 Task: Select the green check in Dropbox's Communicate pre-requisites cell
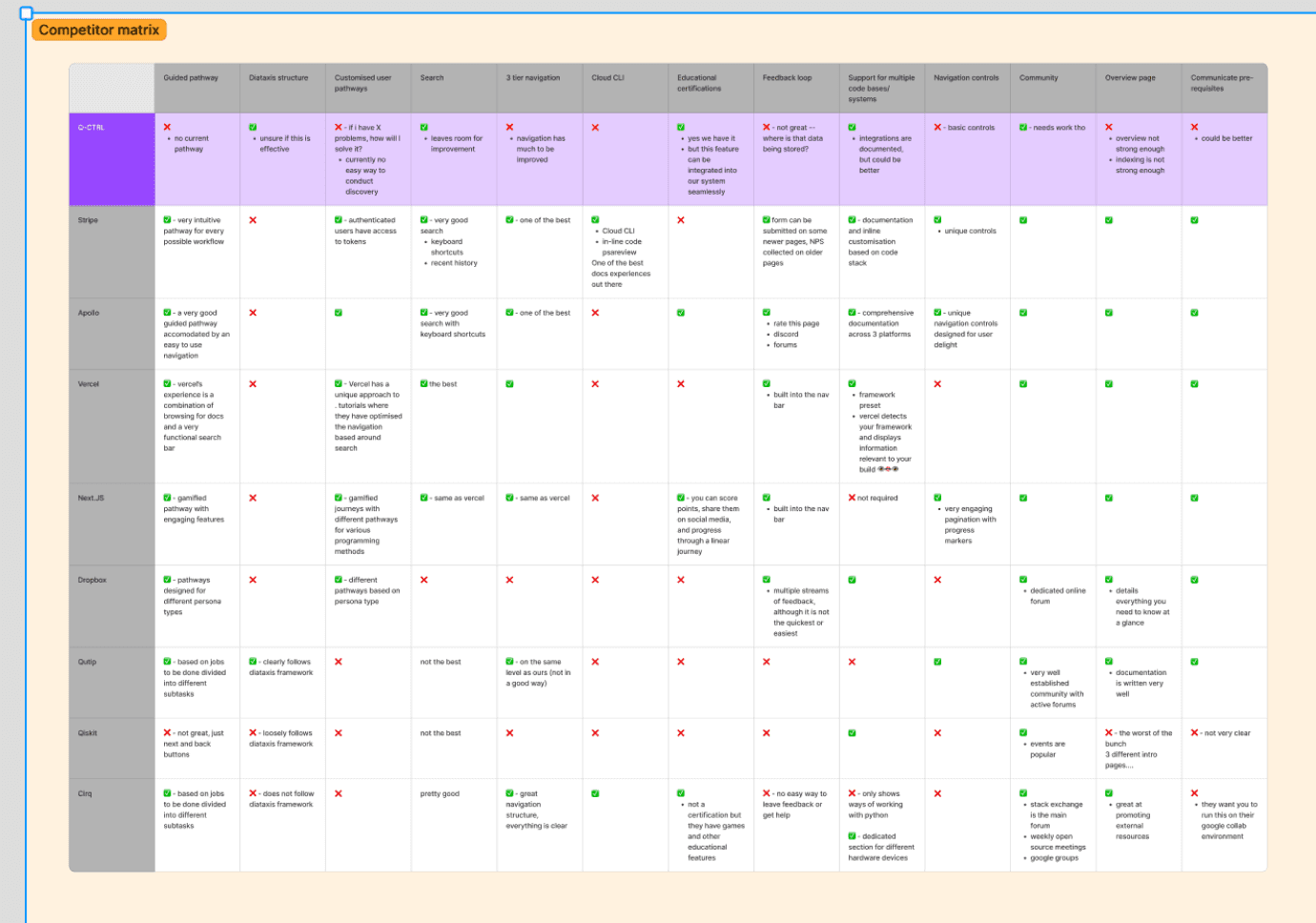(1195, 580)
